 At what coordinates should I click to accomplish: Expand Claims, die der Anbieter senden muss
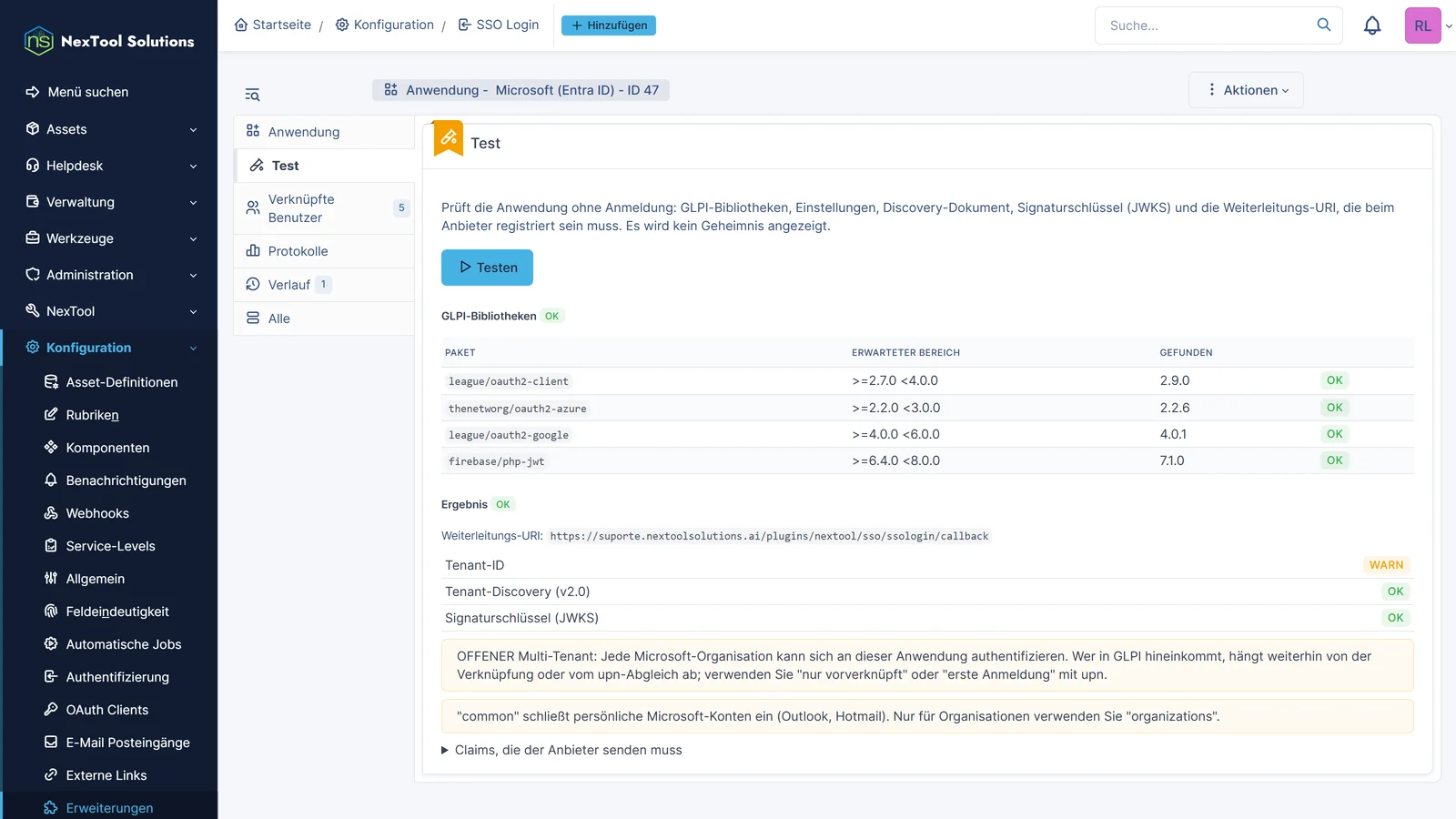pyautogui.click(x=561, y=750)
